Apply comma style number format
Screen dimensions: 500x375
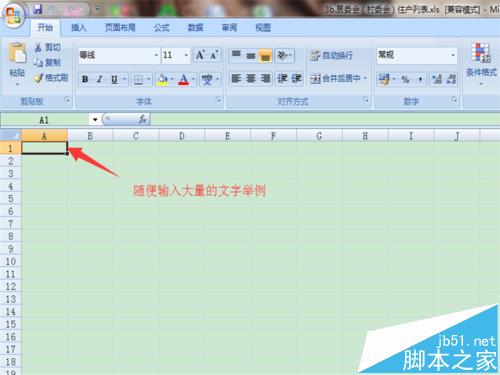420,79
